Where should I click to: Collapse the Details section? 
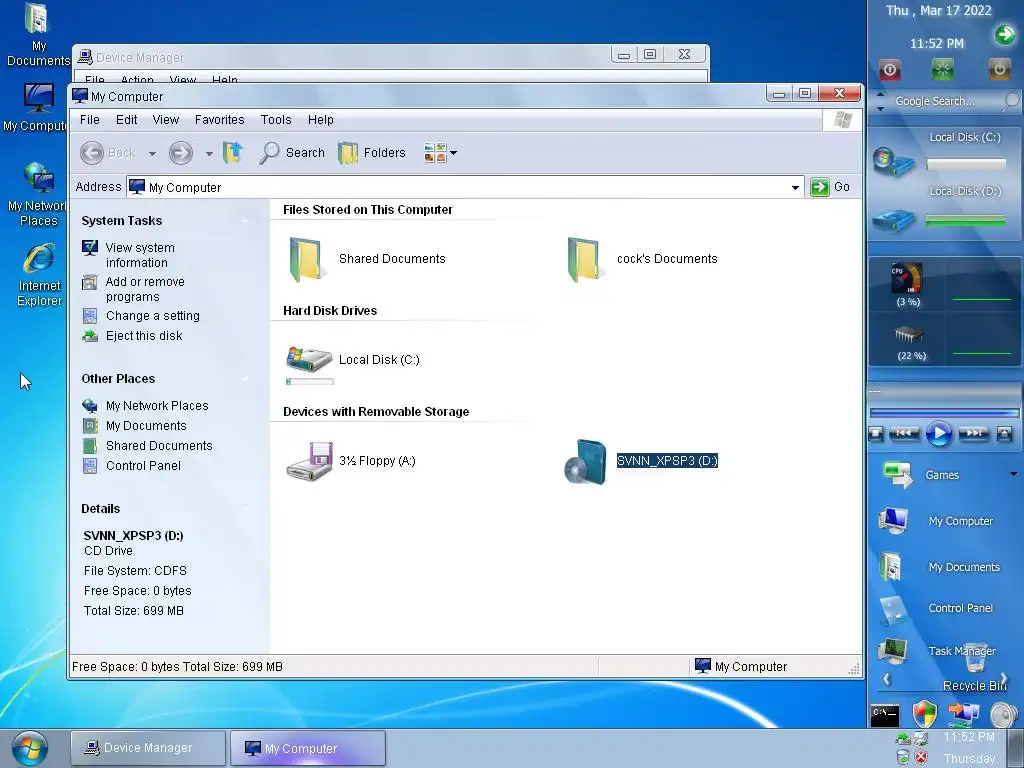pos(246,509)
